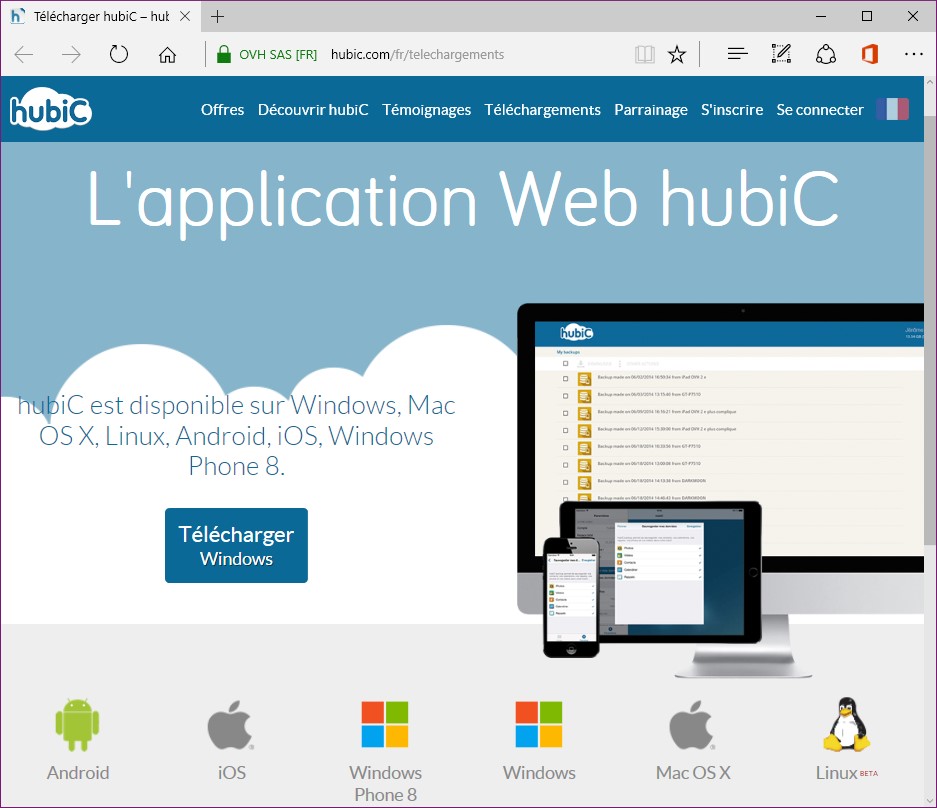Image resolution: width=937 pixels, height=808 pixels.
Task: Select the Android download icon
Action: tap(77, 726)
